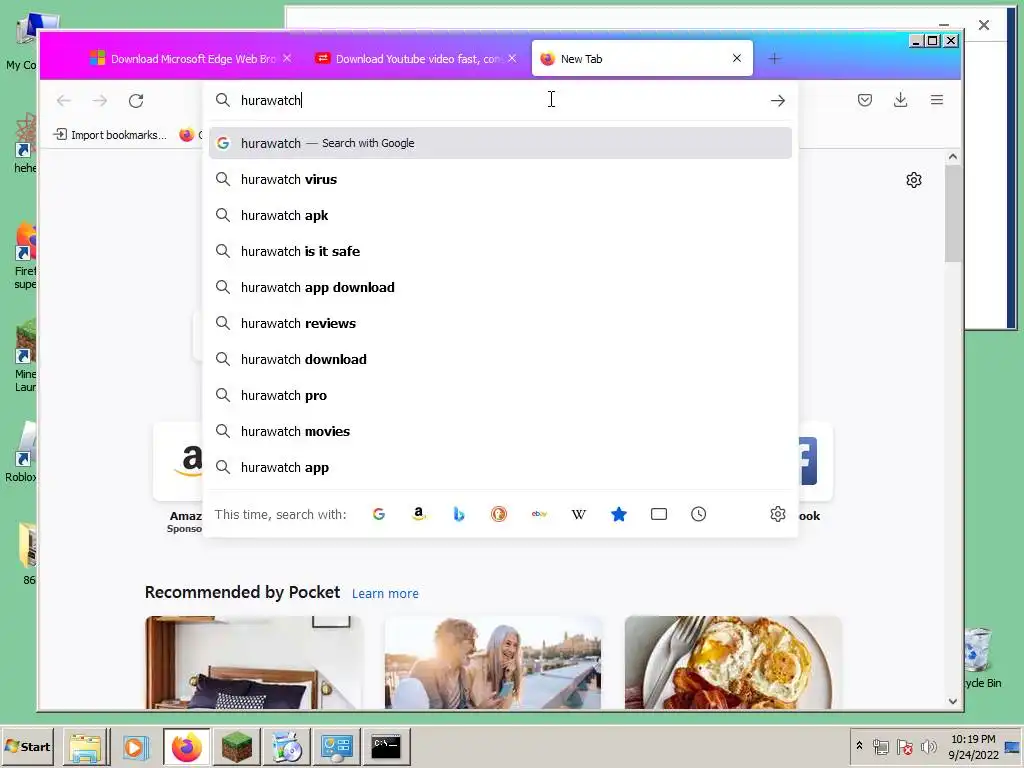Search this time with Google icon

click(x=379, y=515)
